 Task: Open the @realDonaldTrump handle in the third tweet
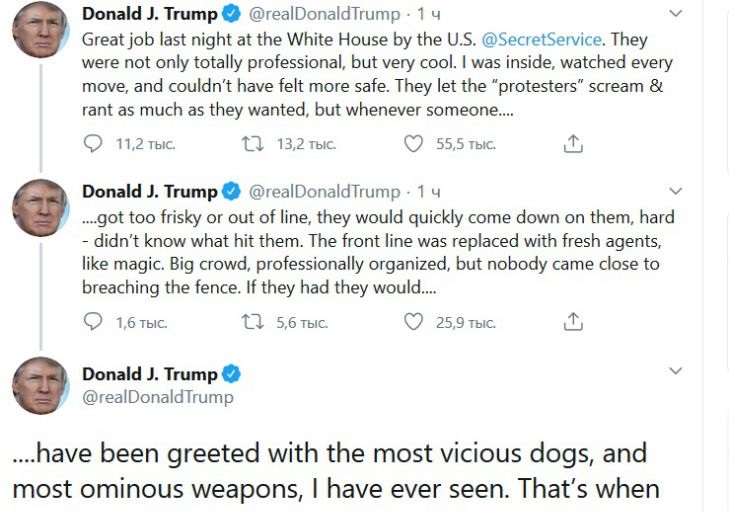[x=158, y=397]
